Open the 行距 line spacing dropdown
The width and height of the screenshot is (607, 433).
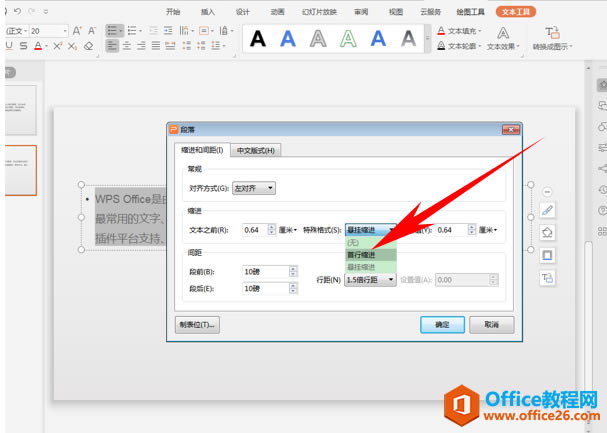tap(370, 280)
